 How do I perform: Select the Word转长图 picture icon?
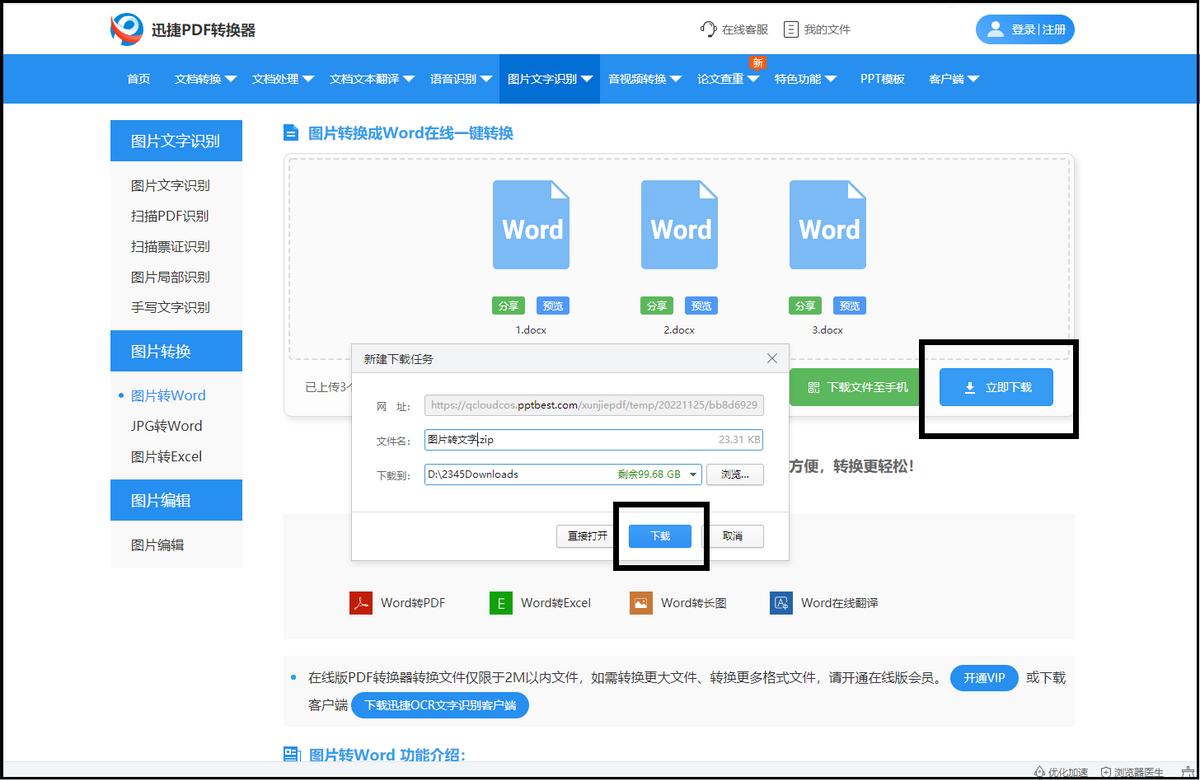click(x=638, y=603)
